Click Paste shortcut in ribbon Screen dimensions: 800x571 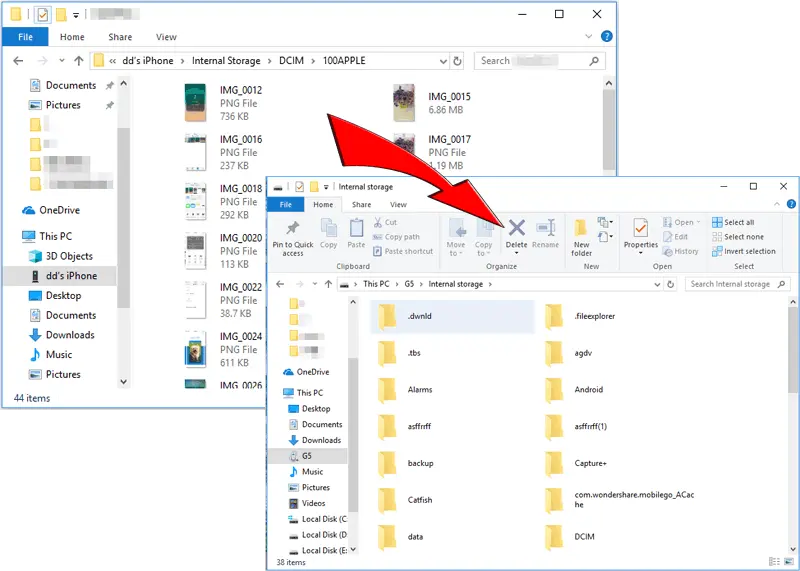coord(403,251)
